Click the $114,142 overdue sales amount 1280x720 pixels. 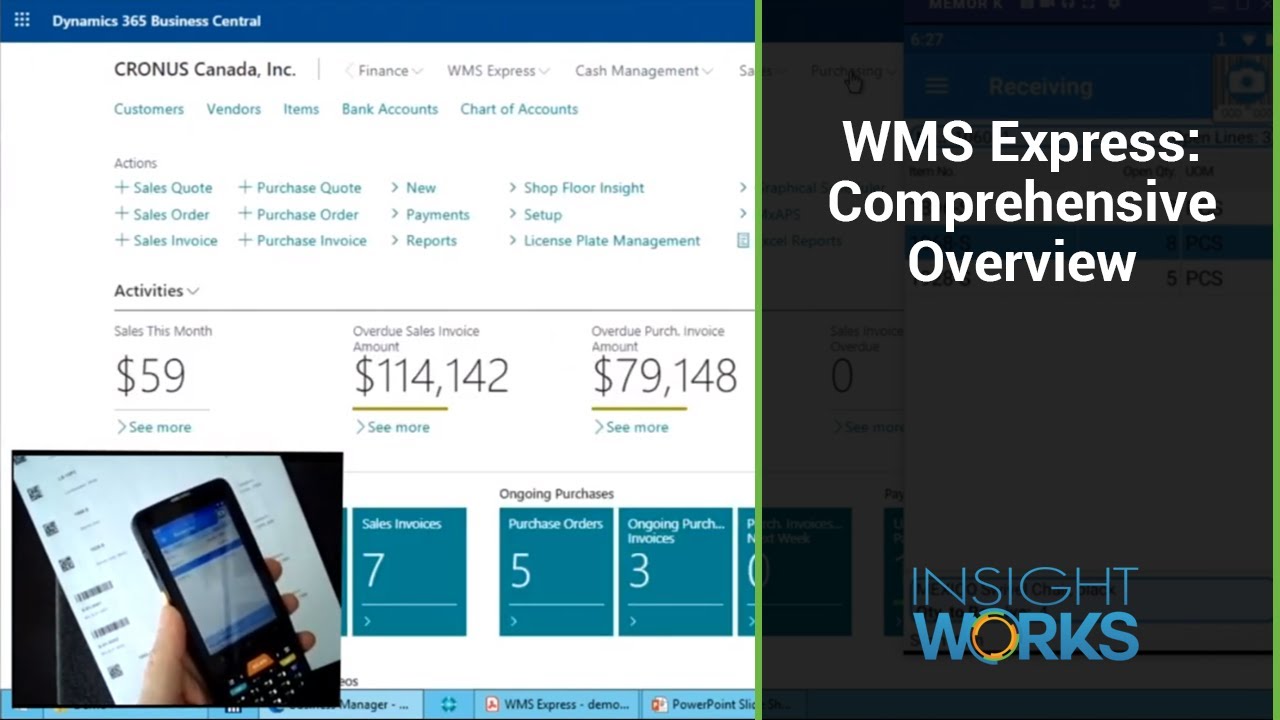point(431,377)
